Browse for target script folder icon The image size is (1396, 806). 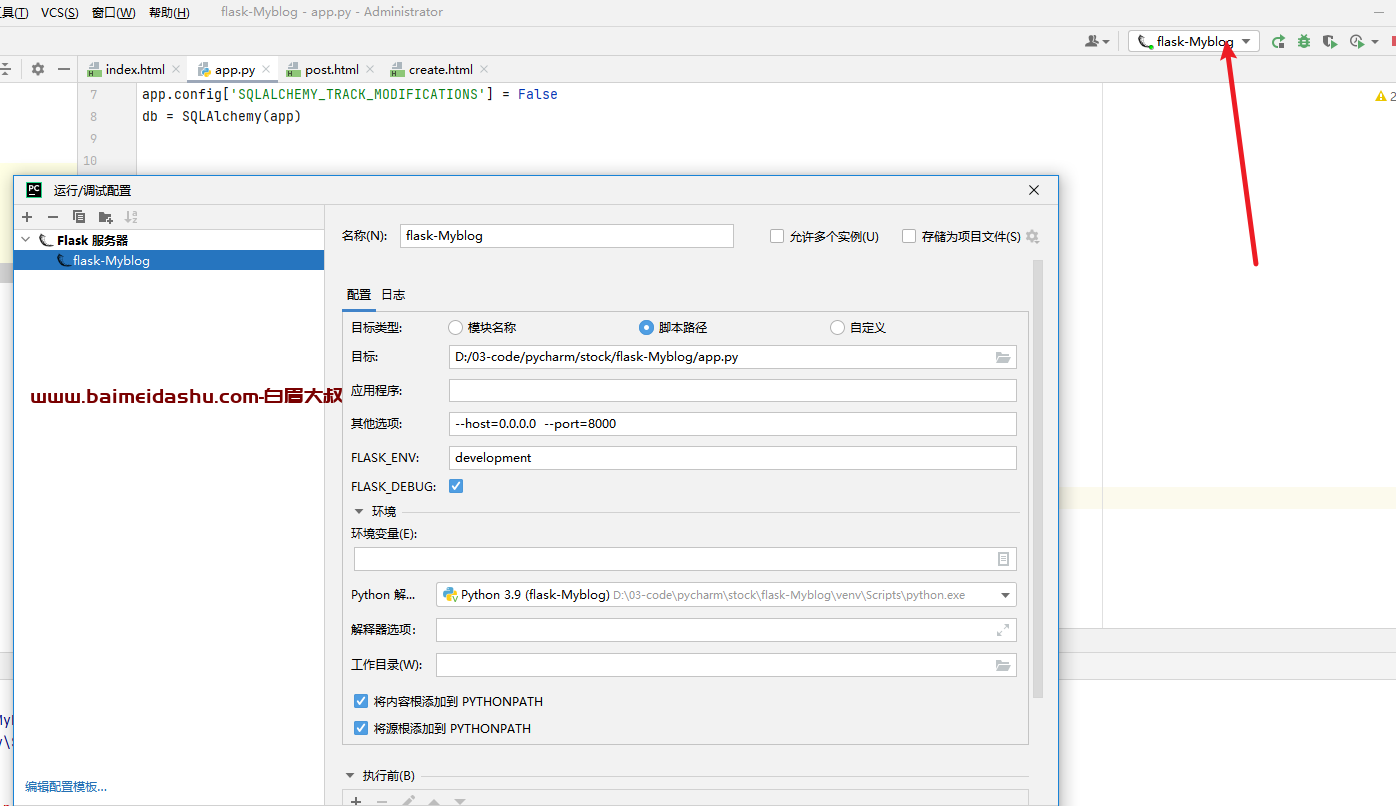coord(1003,357)
